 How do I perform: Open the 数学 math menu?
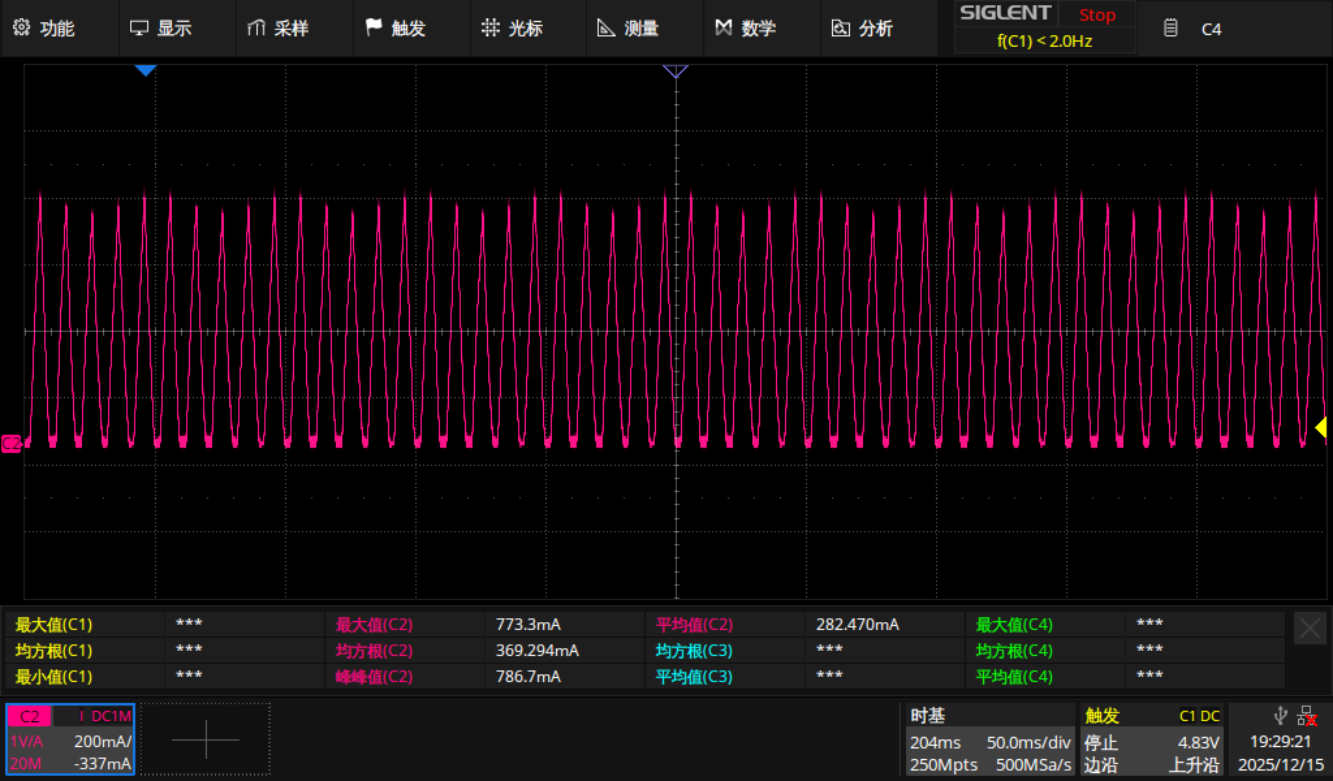[x=745, y=28]
